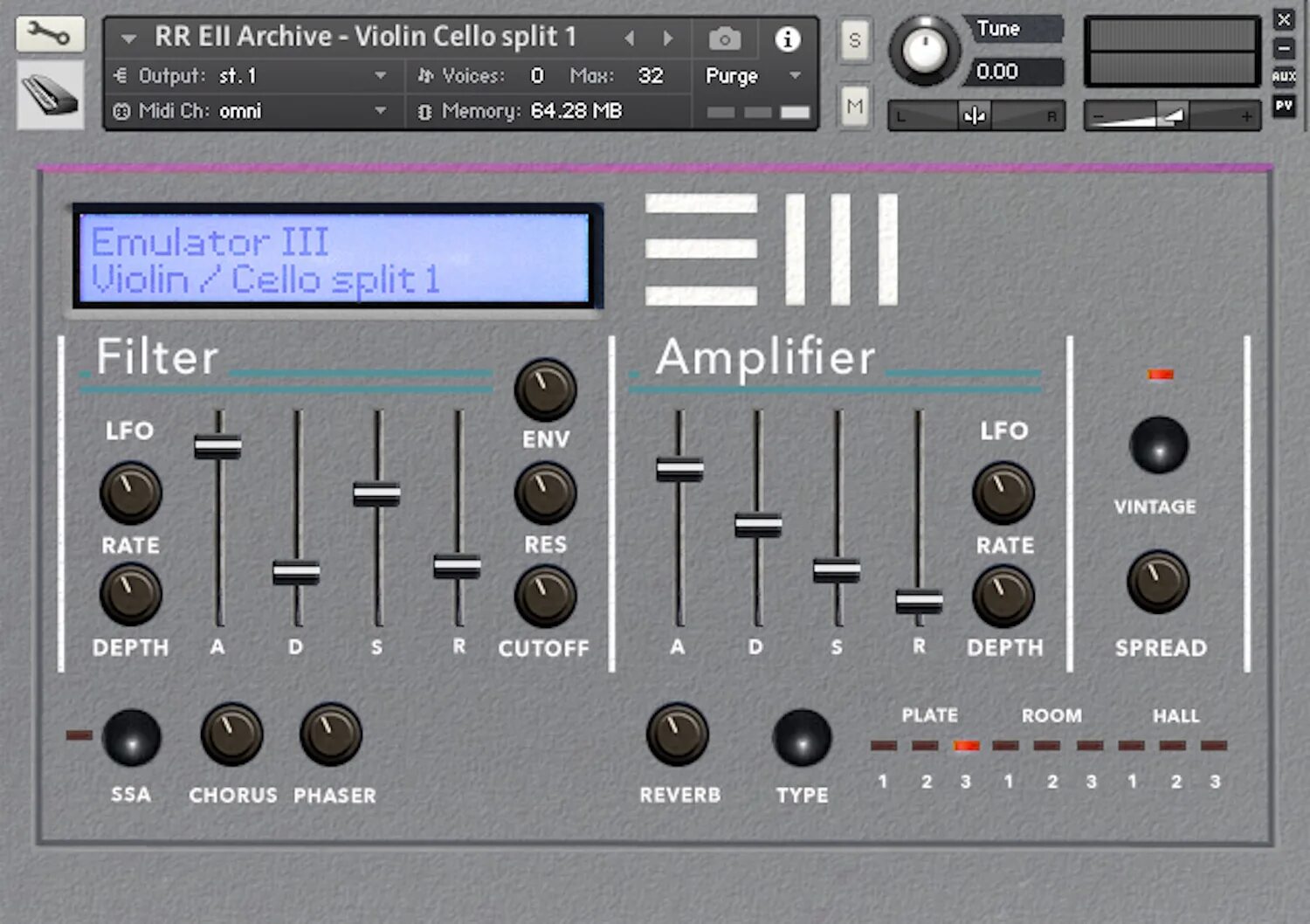The image size is (1310, 924).
Task: Click the pan L-R slider
Action: [976, 115]
